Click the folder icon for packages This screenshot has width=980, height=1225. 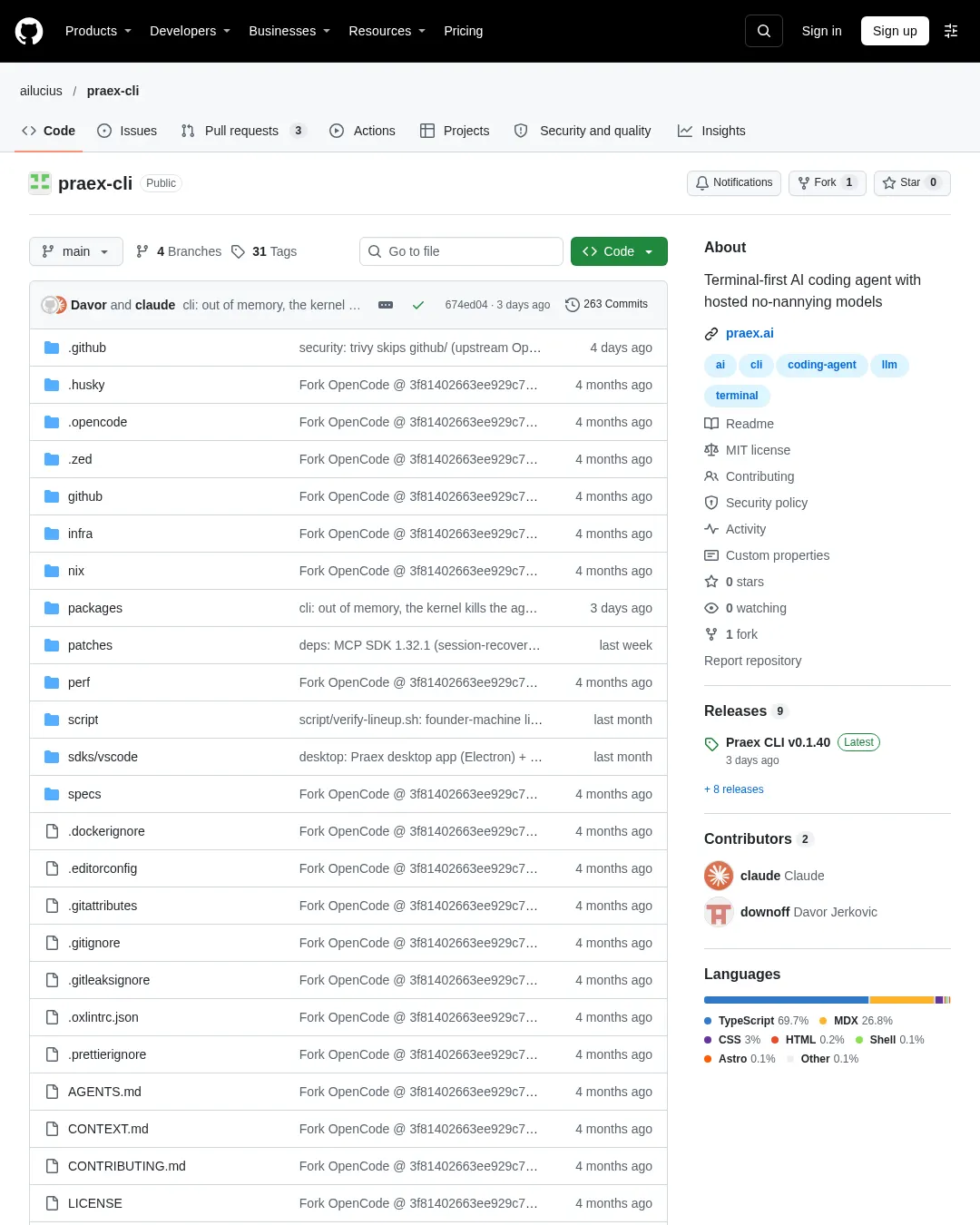click(52, 608)
